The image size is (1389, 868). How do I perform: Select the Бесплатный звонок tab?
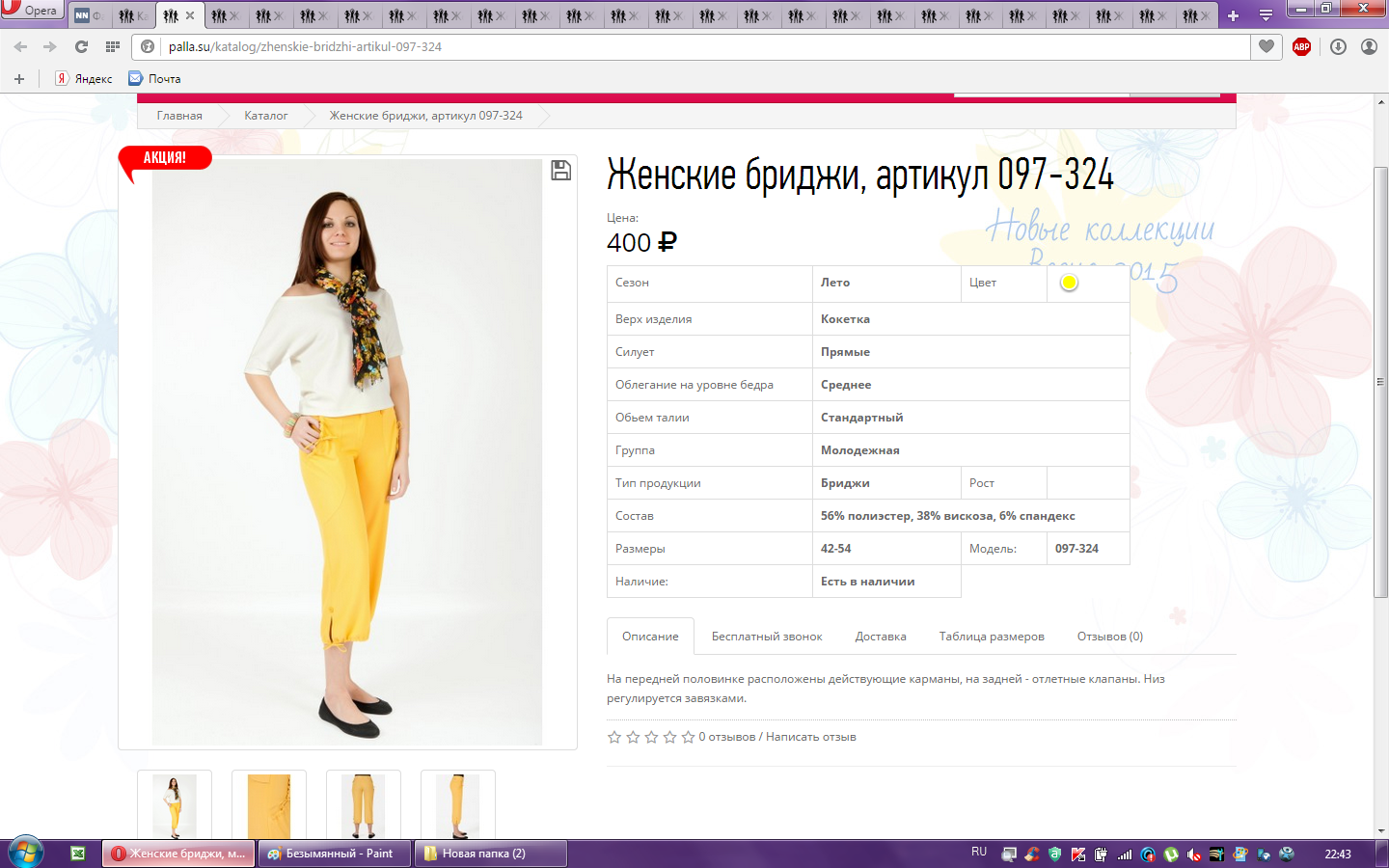[x=767, y=637]
